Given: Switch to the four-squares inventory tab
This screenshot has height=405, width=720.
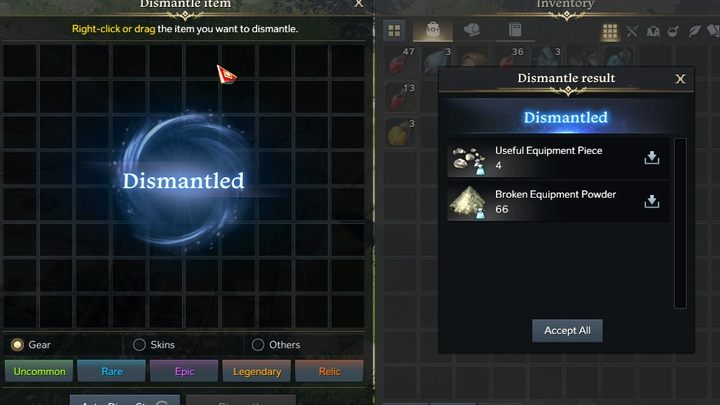Looking at the screenshot, I should point(394,31).
